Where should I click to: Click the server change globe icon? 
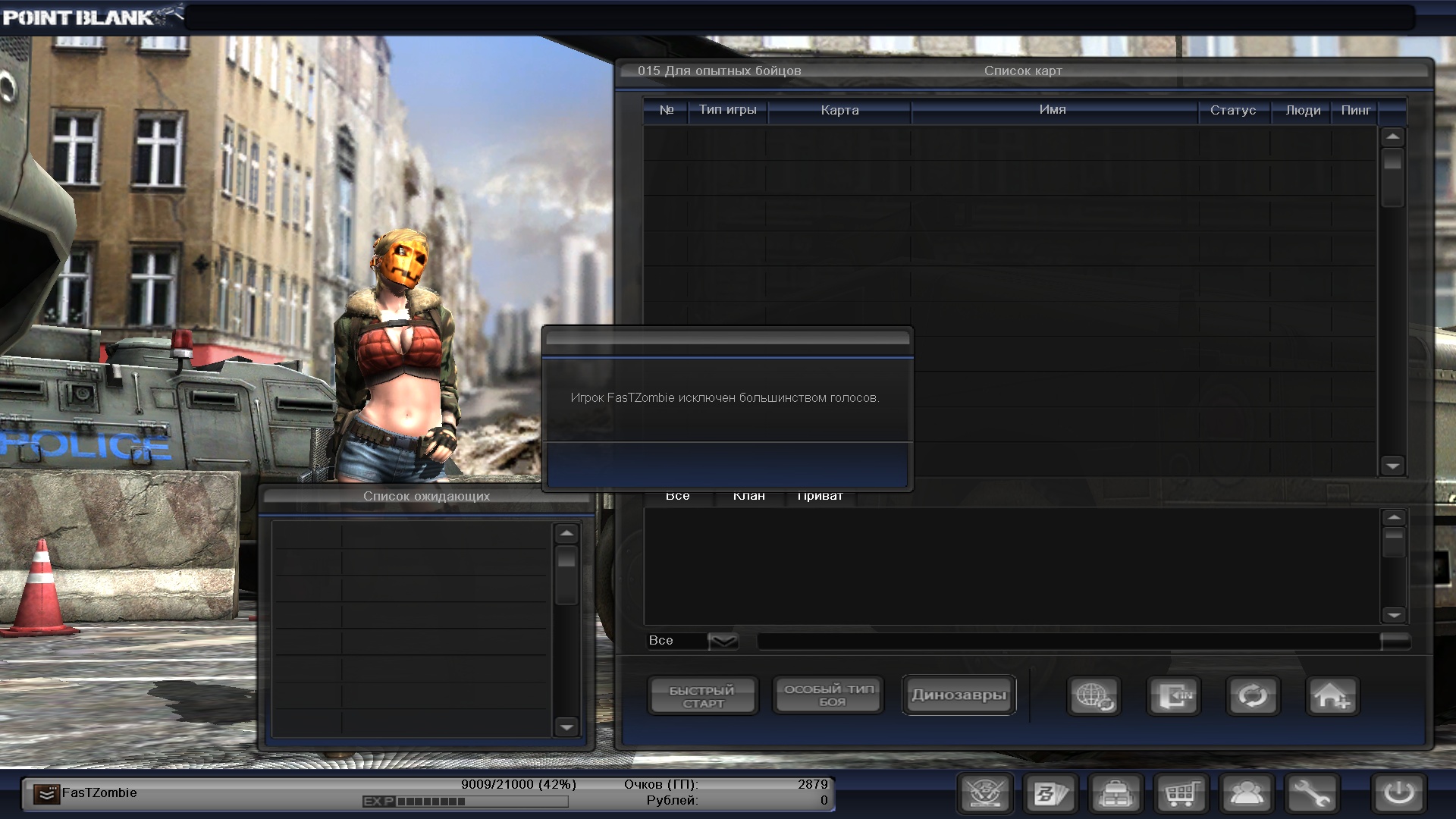tap(1093, 695)
